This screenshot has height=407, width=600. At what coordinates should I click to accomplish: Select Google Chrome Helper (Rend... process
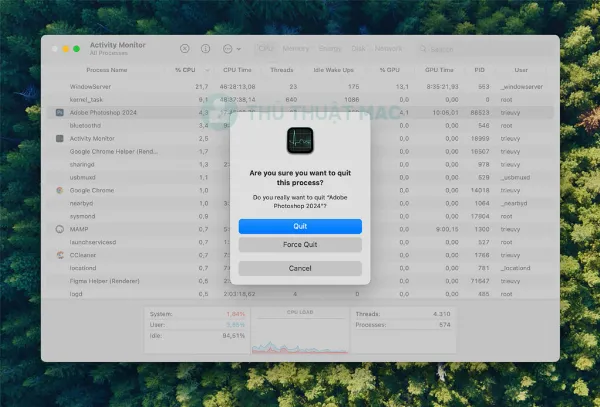coord(113,151)
